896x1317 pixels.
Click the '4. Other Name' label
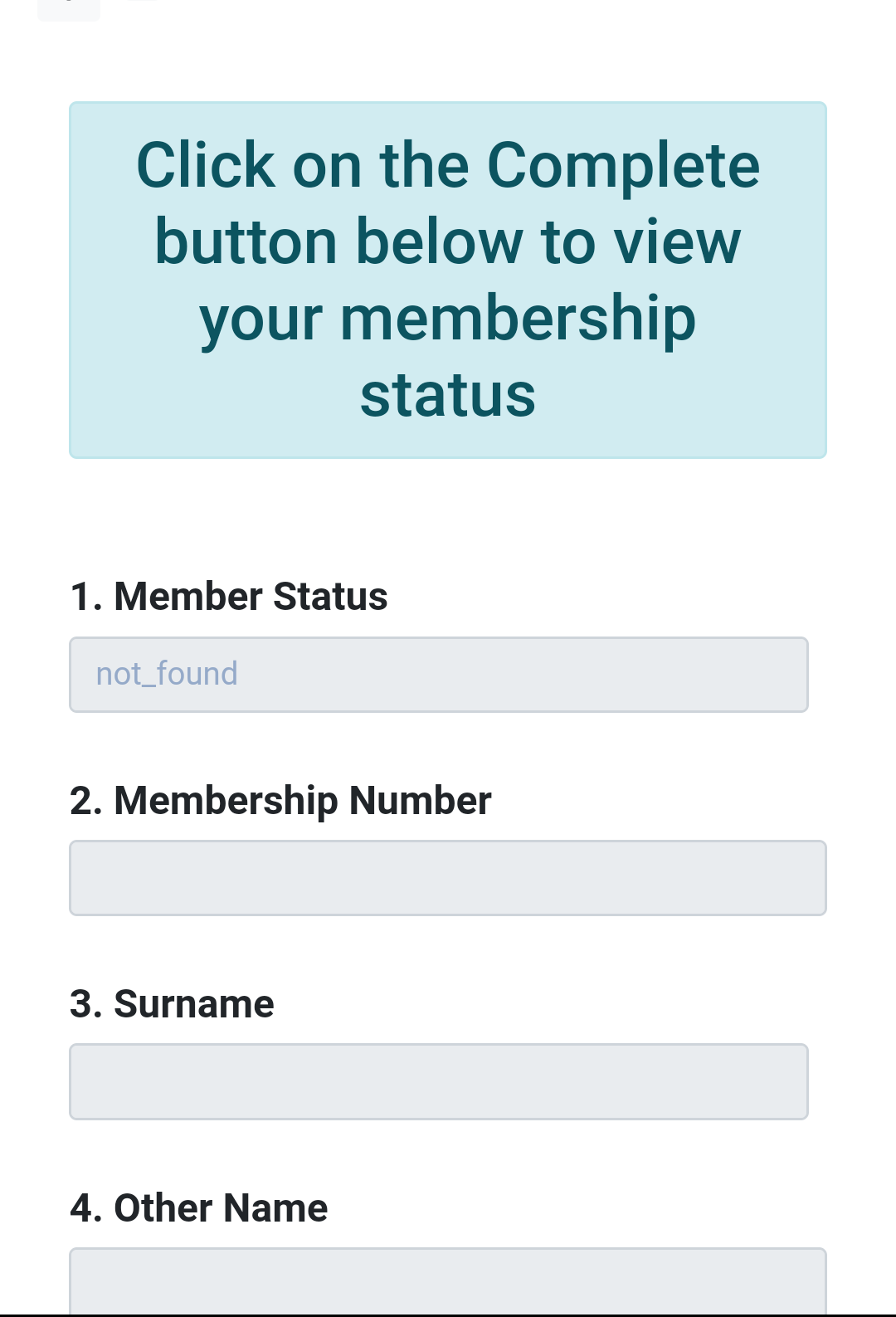(x=199, y=1207)
